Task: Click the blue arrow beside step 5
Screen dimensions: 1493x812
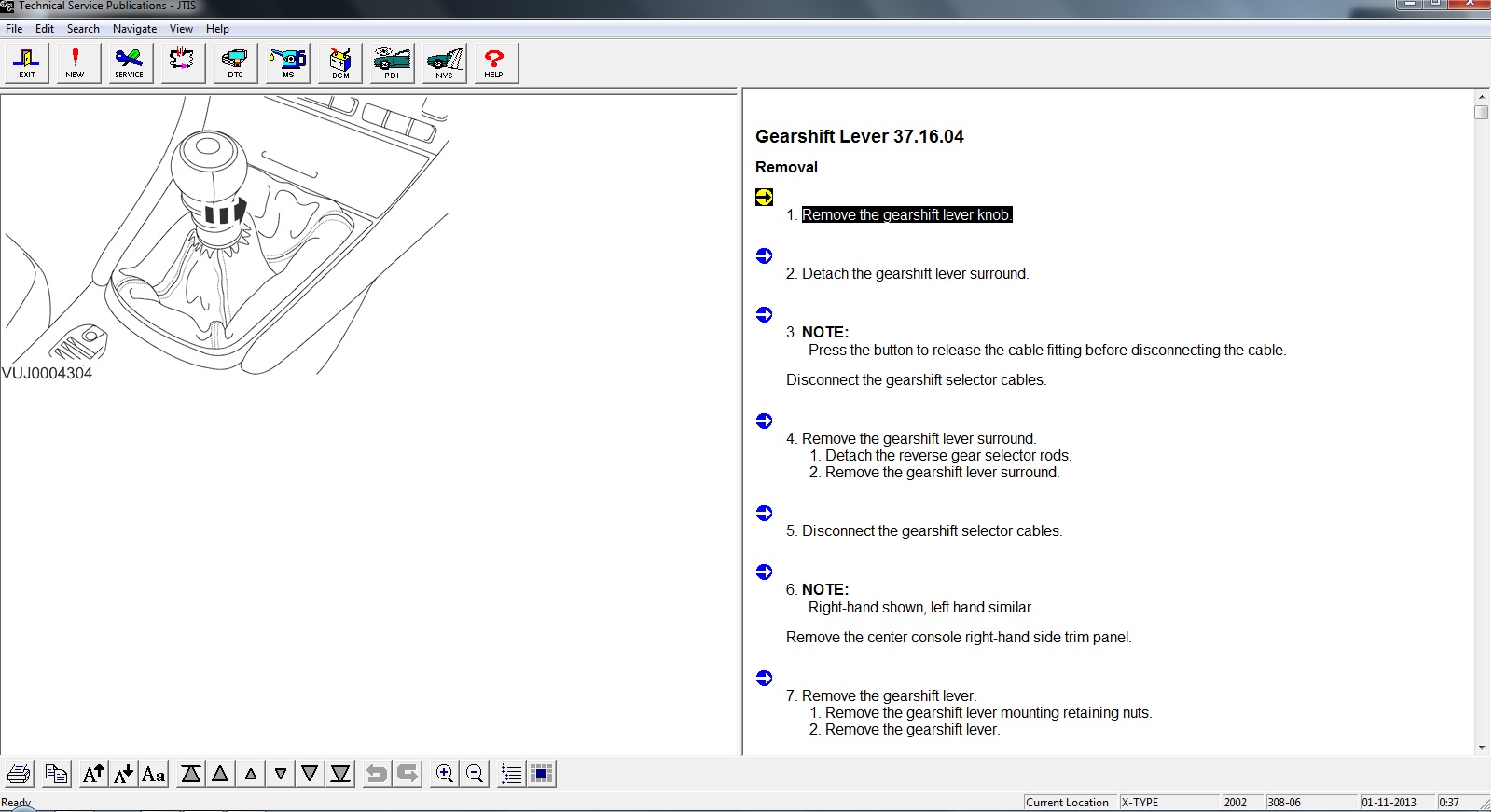Action: tap(764, 513)
